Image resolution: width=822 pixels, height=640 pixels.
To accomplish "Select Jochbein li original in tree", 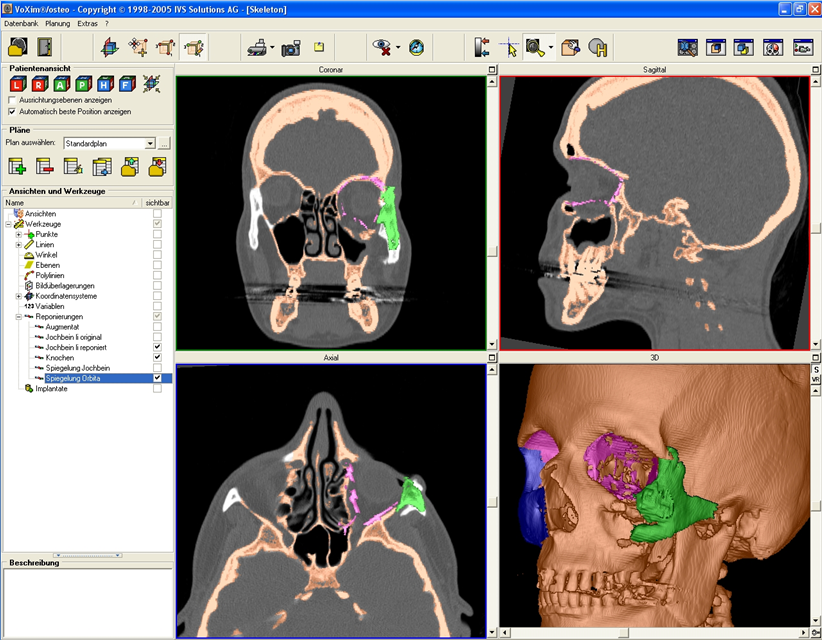I will [76, 337].
